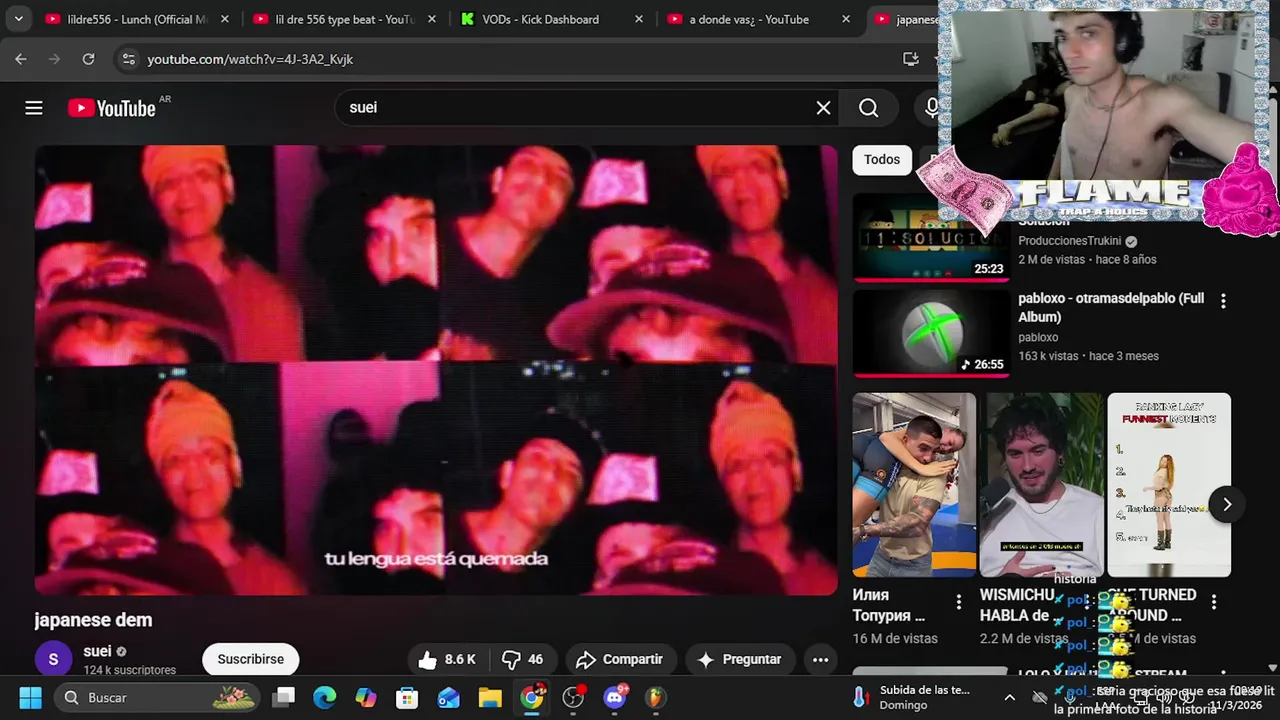The image size is (1280, 720).
Task: Open Microsoft Store from taskbar
Action: coord(407,697)
